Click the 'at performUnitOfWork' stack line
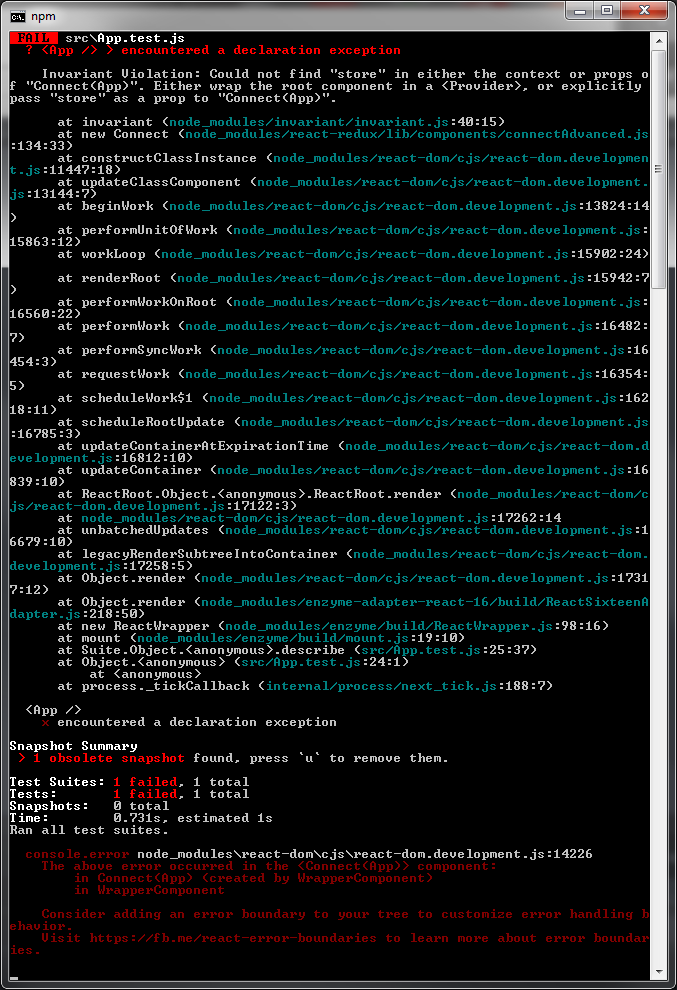 pos(329,236)
